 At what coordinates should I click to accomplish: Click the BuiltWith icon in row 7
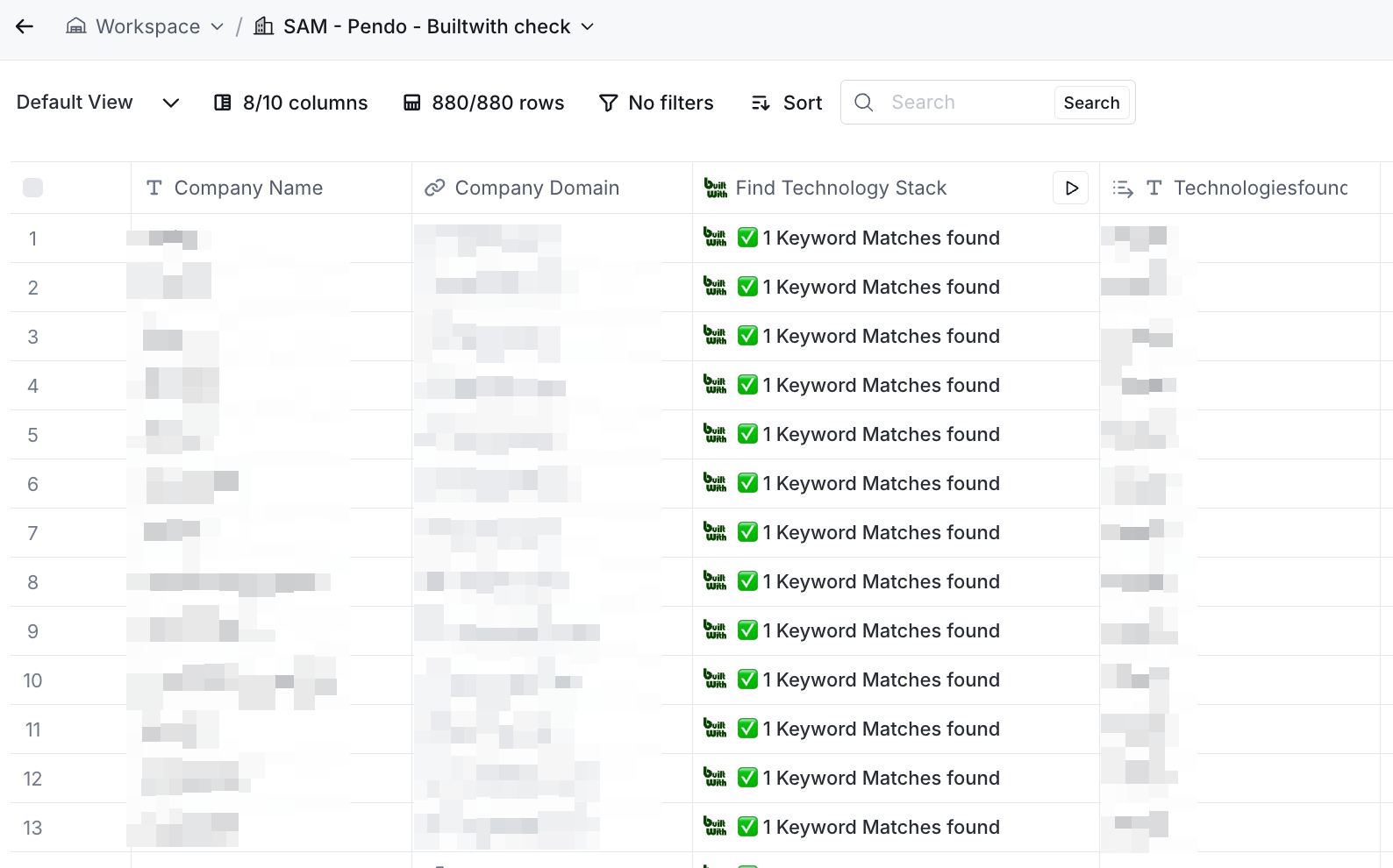716,531
